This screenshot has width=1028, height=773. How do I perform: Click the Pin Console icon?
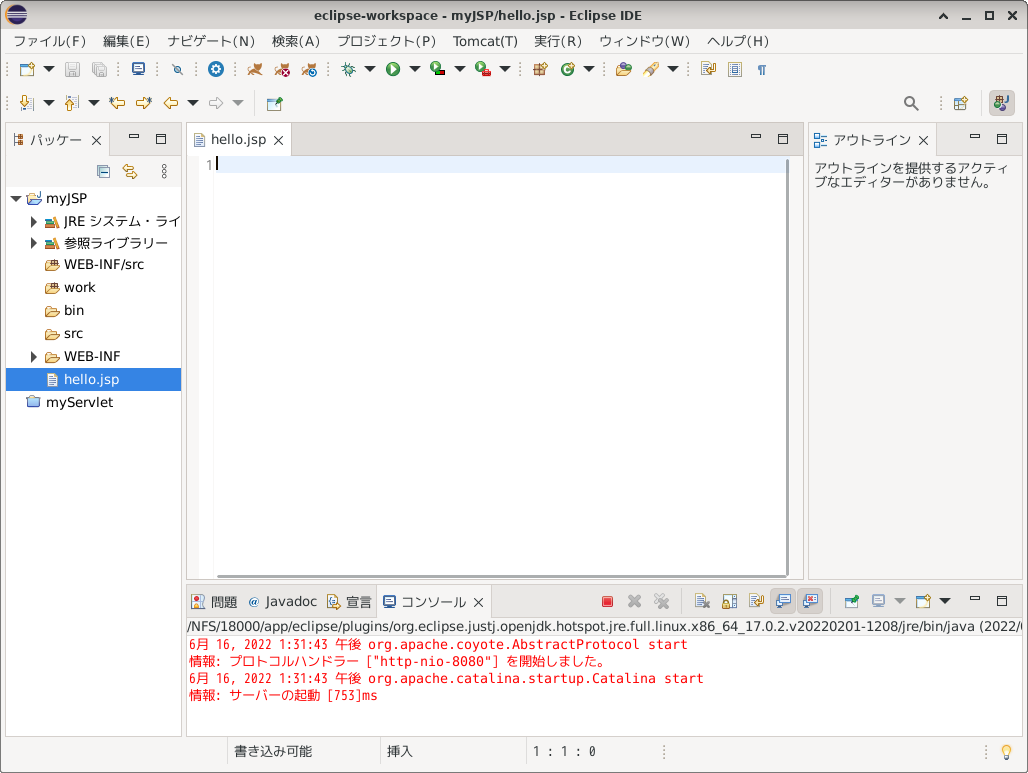[x=851, y=601]
